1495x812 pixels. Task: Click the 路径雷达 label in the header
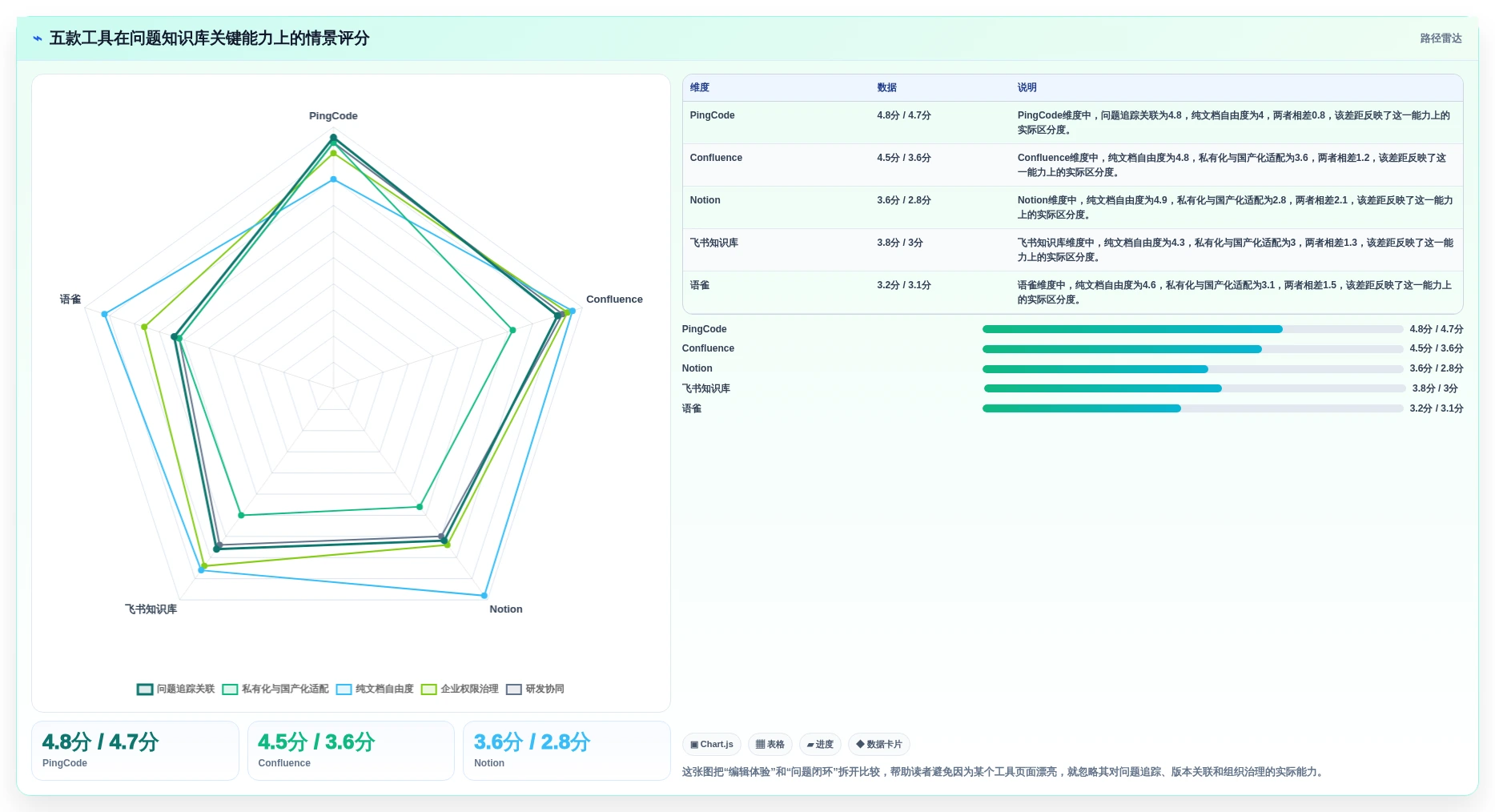pyautogui.click(x=1441, y=38)
